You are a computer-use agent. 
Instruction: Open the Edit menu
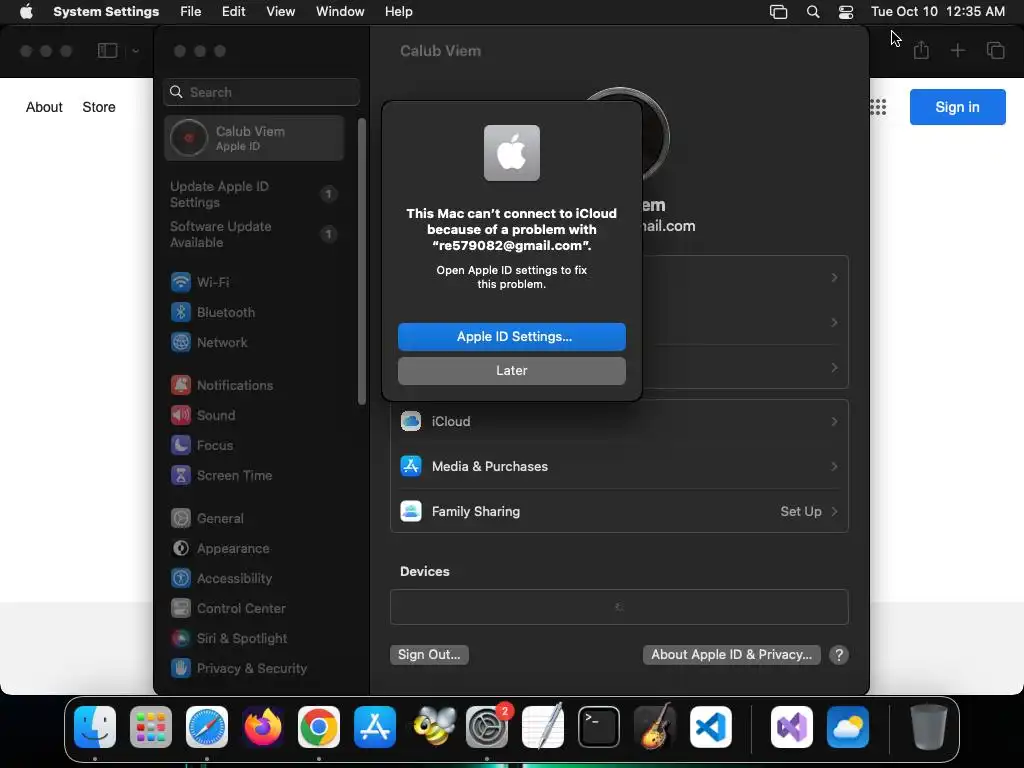point(233,12)
